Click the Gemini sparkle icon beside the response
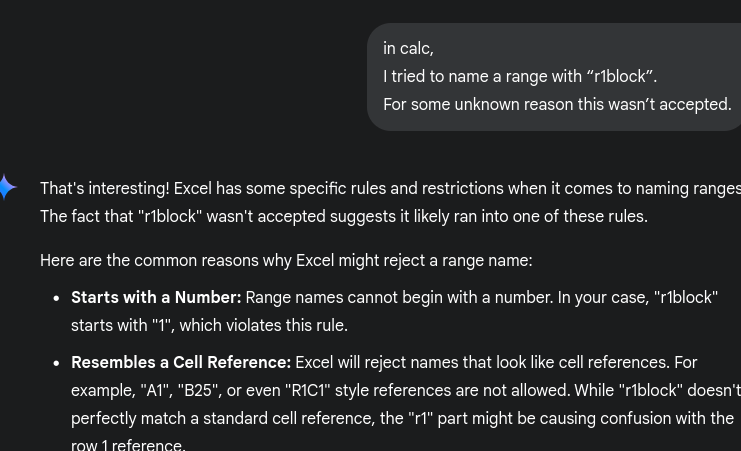 pyautogui.click(x=7, y=187)
